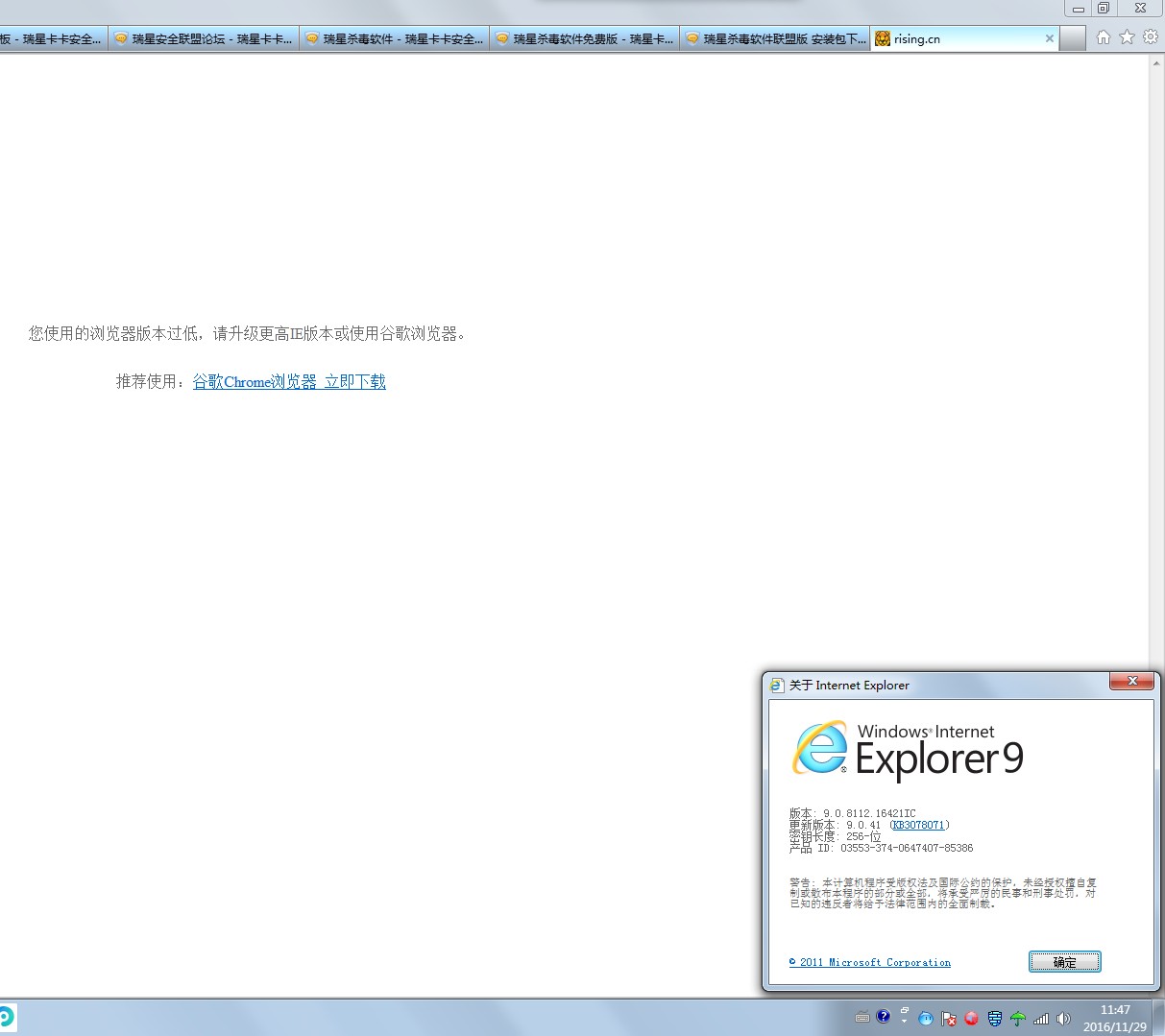Open the Action Center flag tray icon
This screenshot has height=1036, width=1165.
tap(949, 1019)
